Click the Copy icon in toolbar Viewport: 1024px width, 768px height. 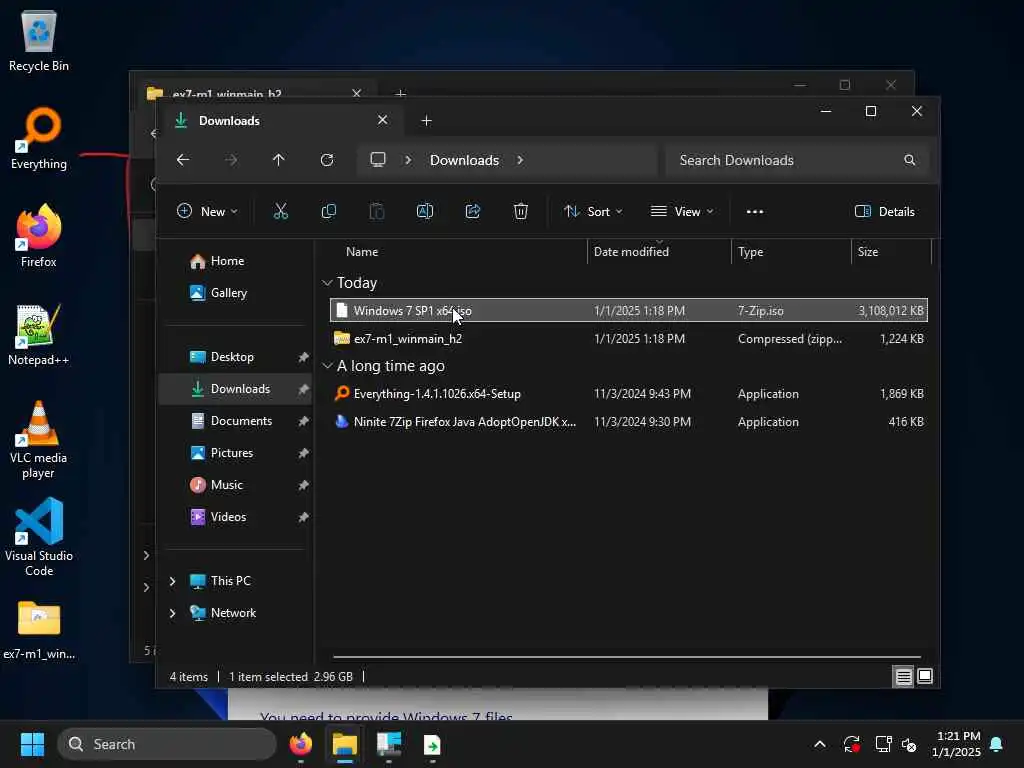pos(328,212)
